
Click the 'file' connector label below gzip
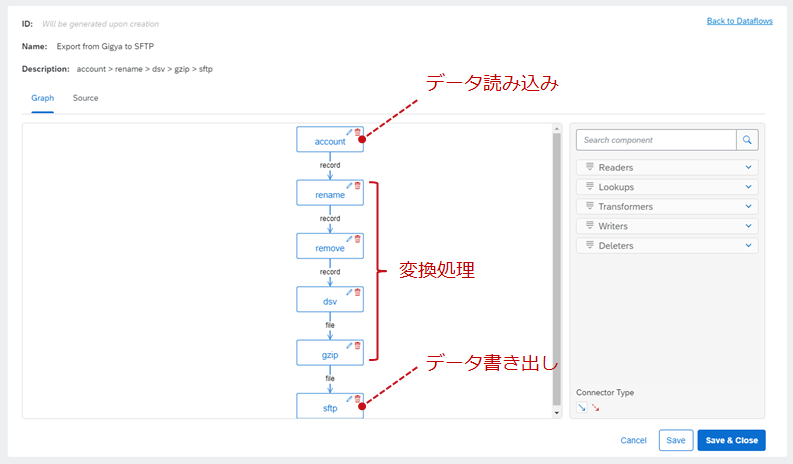330,378
